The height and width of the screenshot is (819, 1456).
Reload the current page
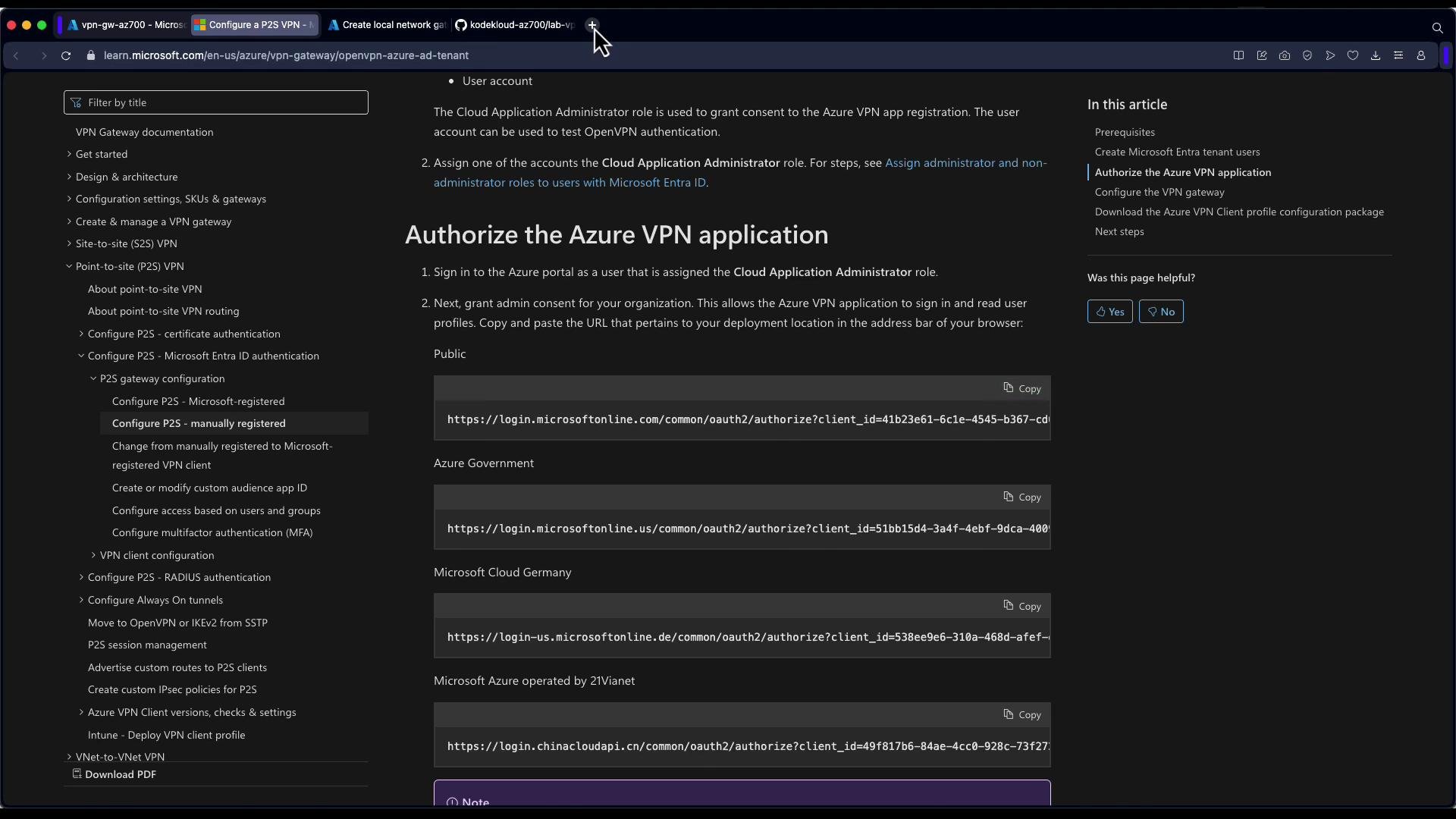click(66, 55)
